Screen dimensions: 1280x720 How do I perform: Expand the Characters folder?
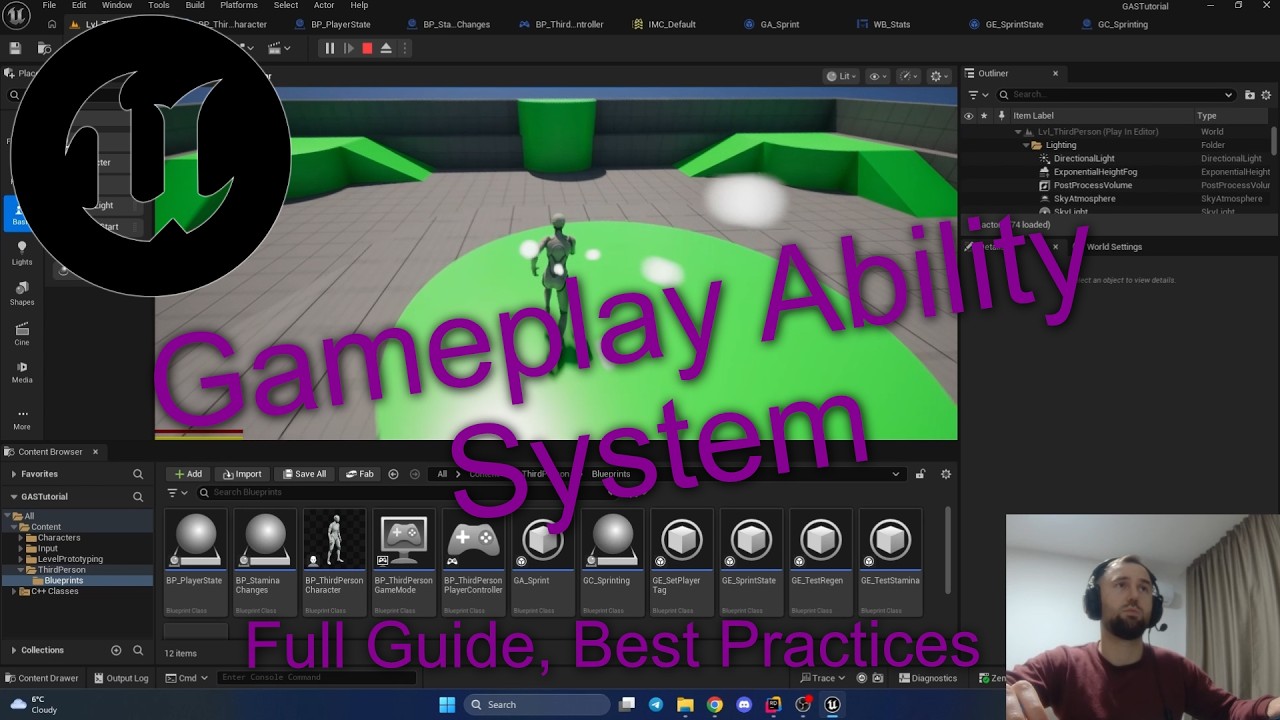pos(20,537)
